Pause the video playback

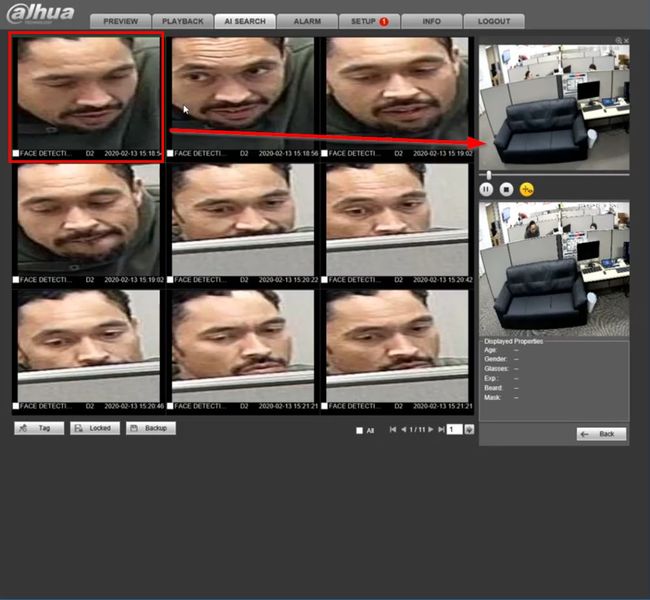point(486,189)
